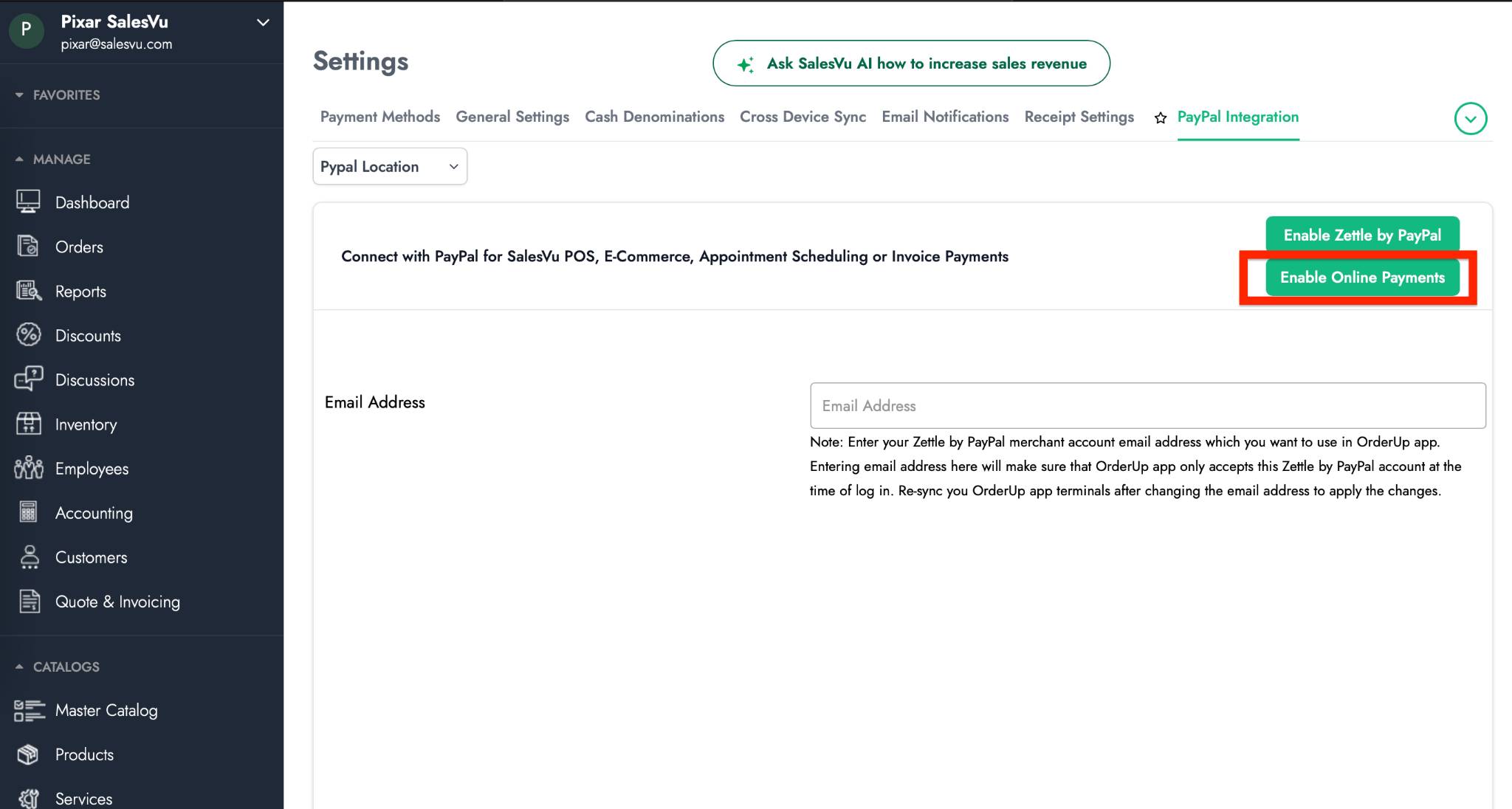Image resolution: width=1512 pixels, height=809 pixels.
Task: Open Discussions from the sidebar
Action: click(94, 379)
